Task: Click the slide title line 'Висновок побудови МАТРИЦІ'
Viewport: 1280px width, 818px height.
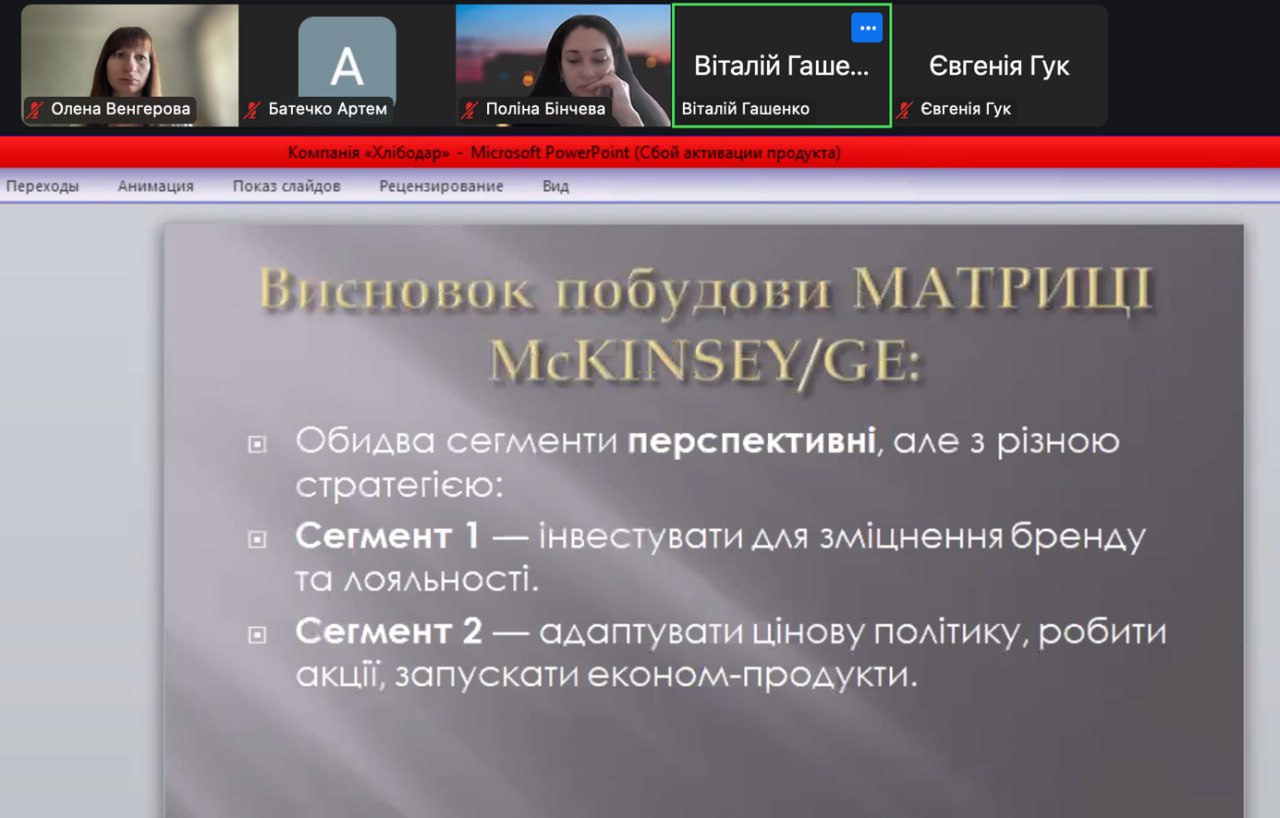Action: tap(705, 292)
